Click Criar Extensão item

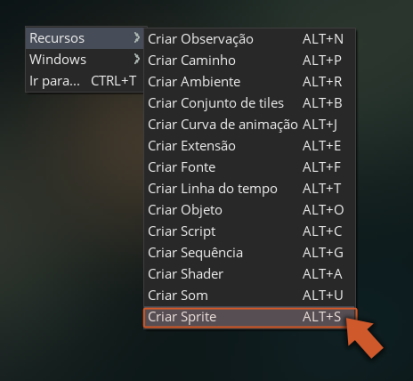(x=250, y=146)
